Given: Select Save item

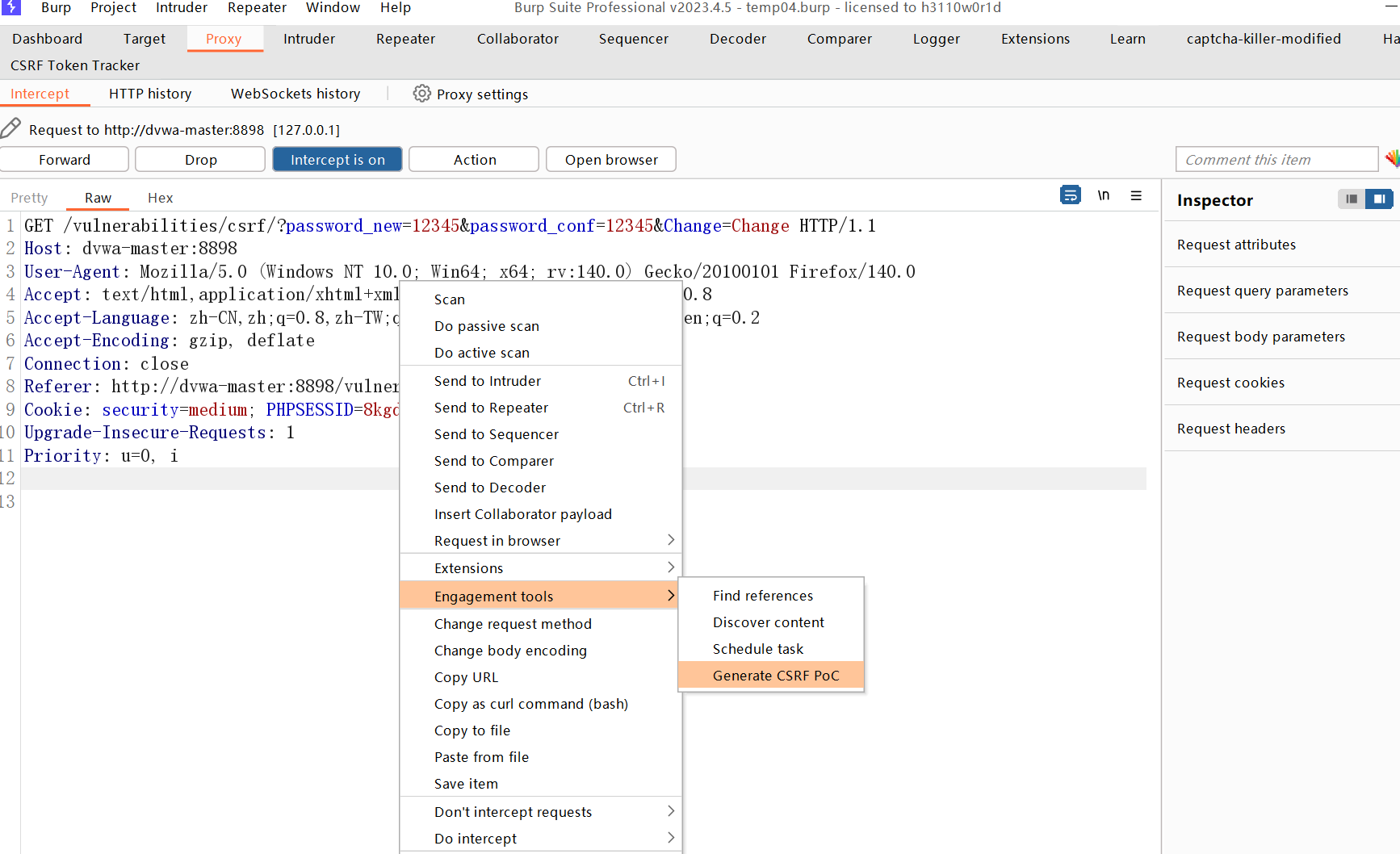Looking at the screenshot, I should pos(541,784).
